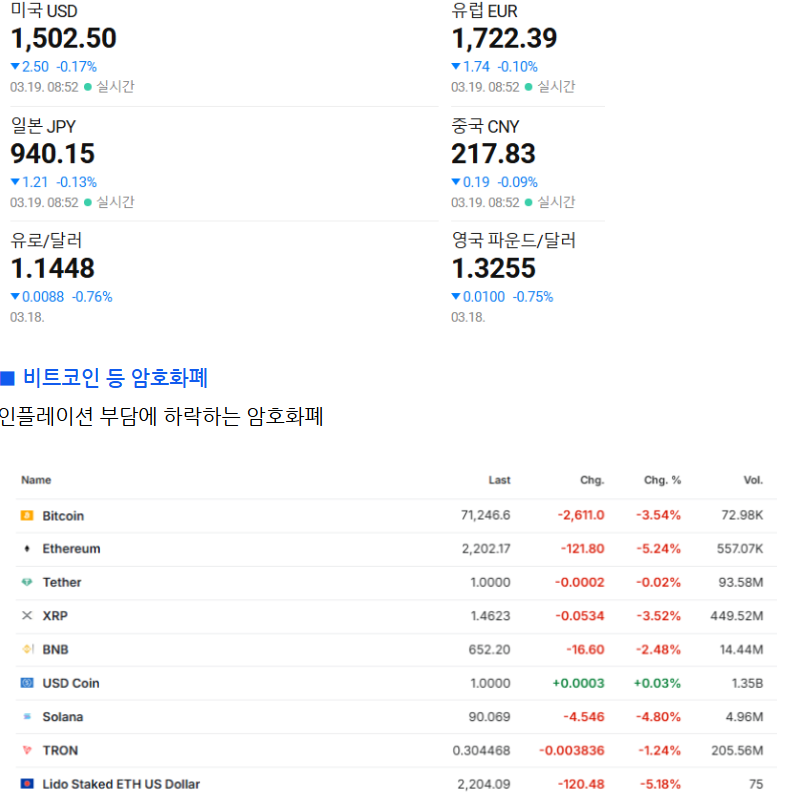Click the USD Coin icon
790x796 pixels.
tap(27, 683)
